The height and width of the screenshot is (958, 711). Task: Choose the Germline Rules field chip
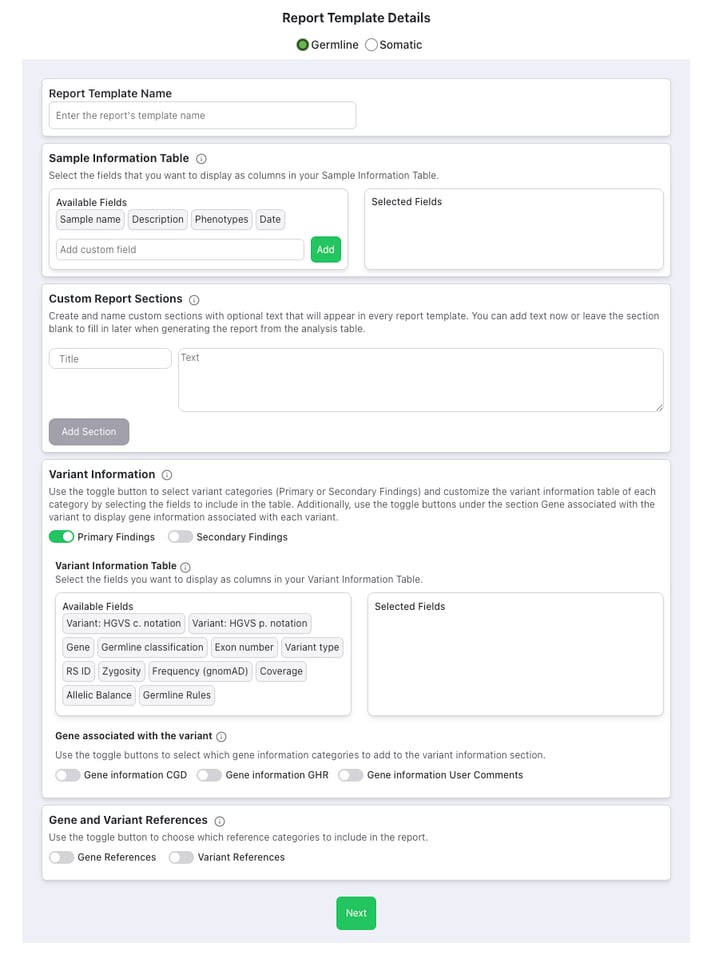pos(177,695)
